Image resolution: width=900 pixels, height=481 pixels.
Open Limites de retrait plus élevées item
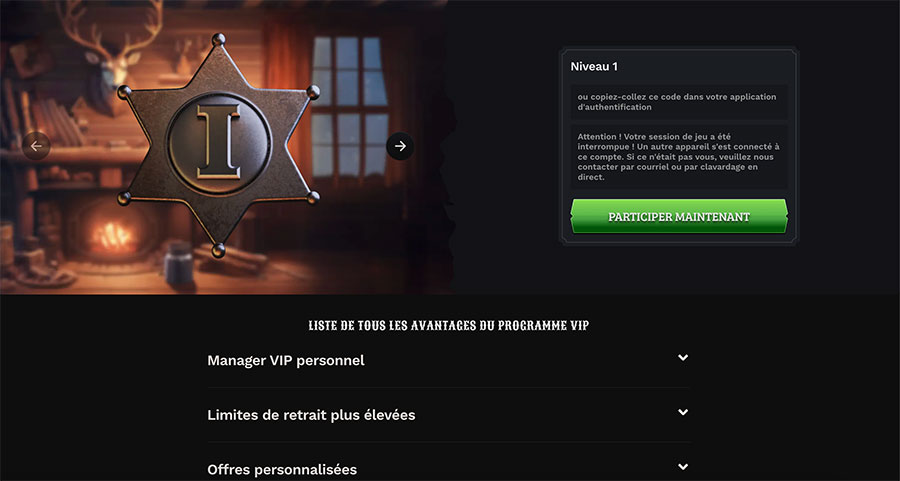pyautogui.click(x=448, y=414)
